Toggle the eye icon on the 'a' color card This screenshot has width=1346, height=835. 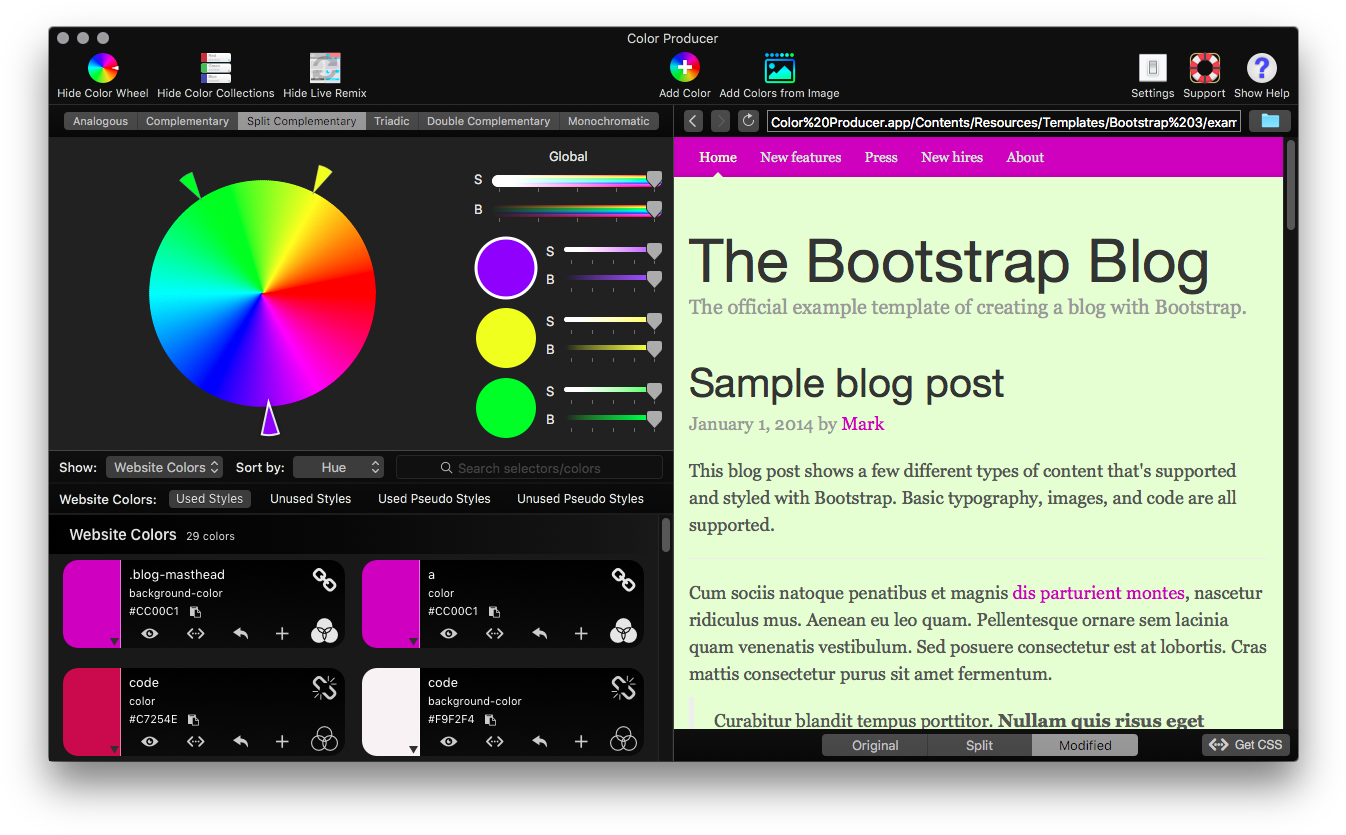coord(449,633)
